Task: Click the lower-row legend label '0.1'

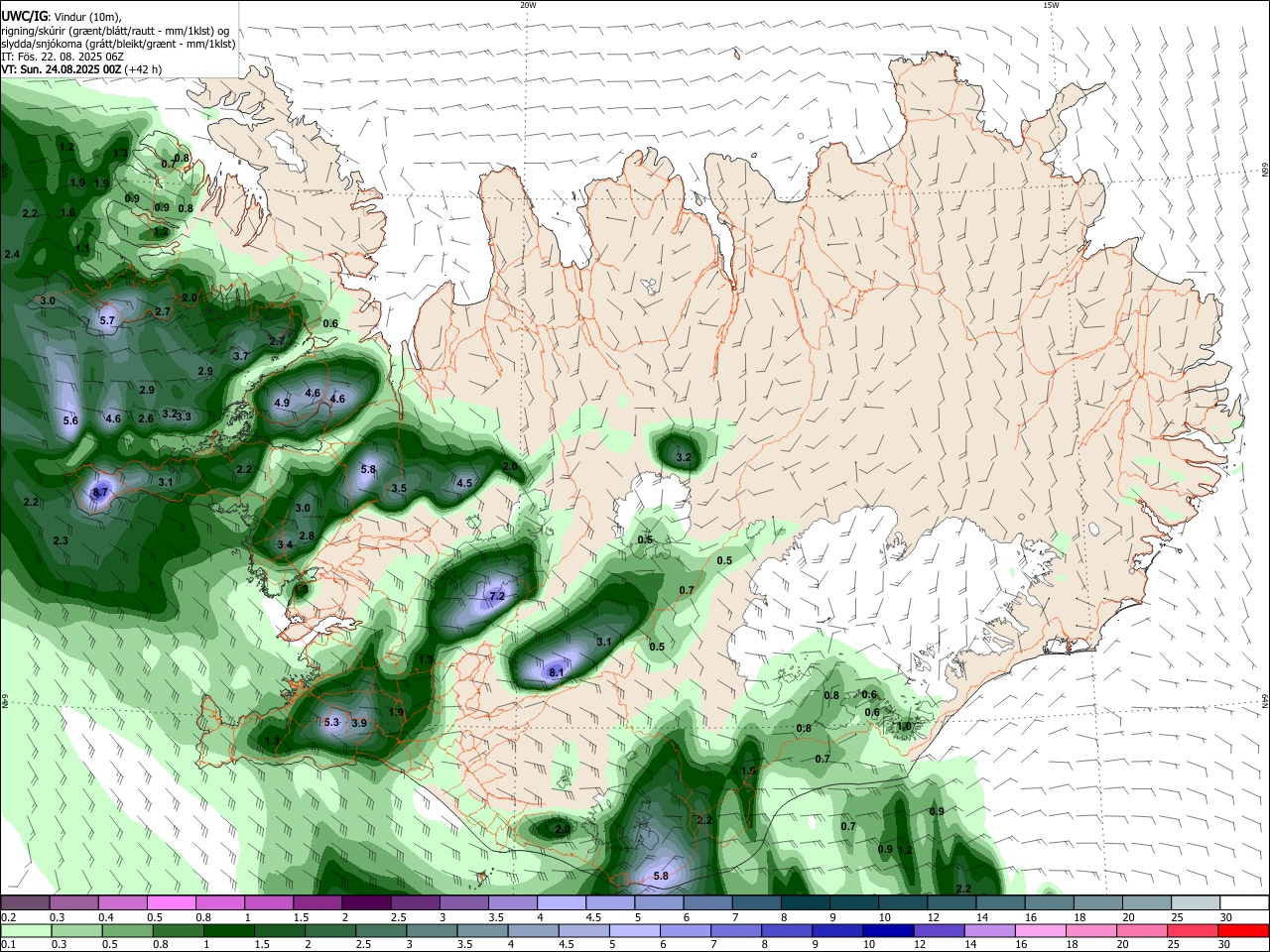Action: [8, 945]
